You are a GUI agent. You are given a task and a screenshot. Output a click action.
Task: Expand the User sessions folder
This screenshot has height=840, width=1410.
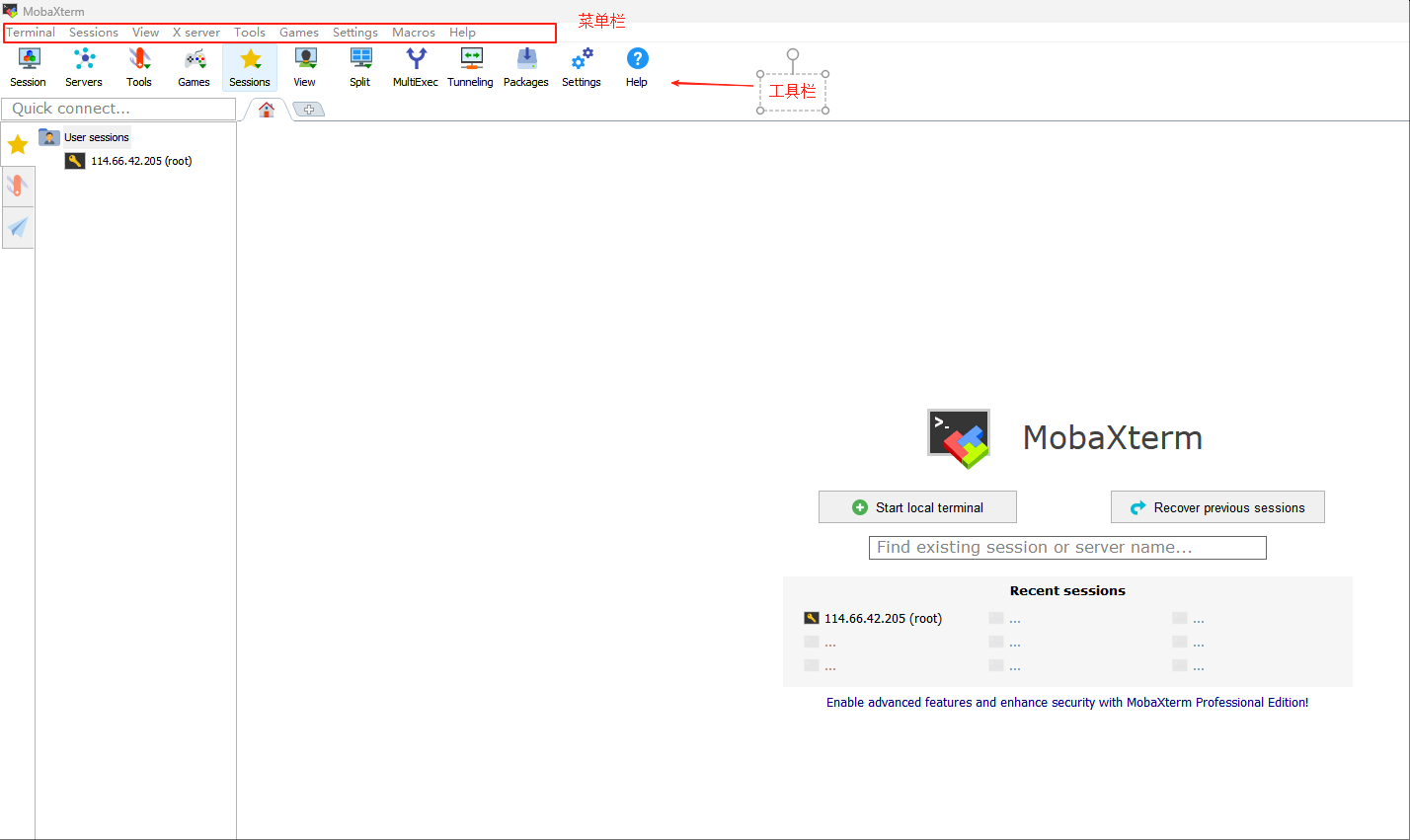pyautogui.click(x=96, y=137)
